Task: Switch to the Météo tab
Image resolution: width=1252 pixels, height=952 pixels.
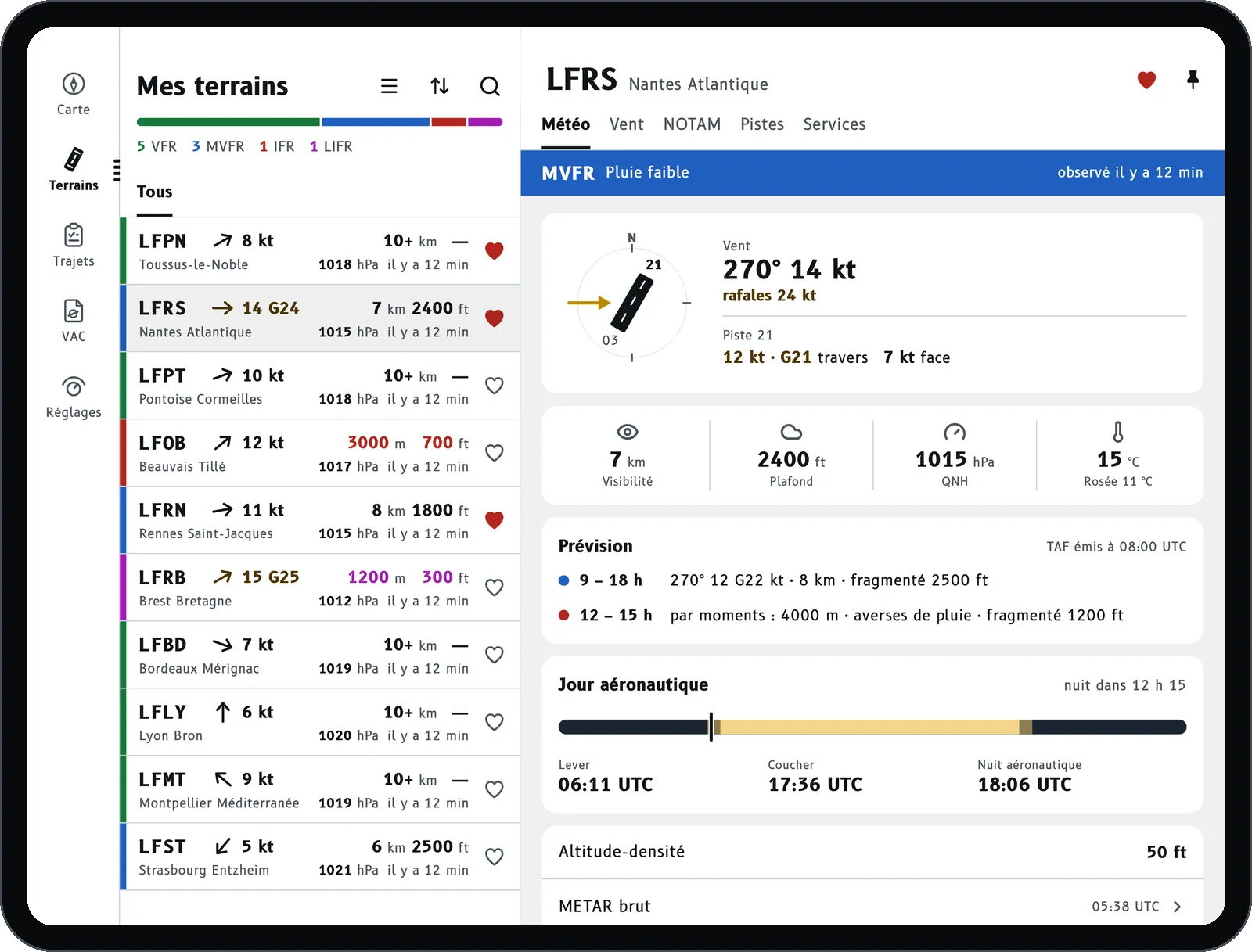Action: tap(566, 124)
